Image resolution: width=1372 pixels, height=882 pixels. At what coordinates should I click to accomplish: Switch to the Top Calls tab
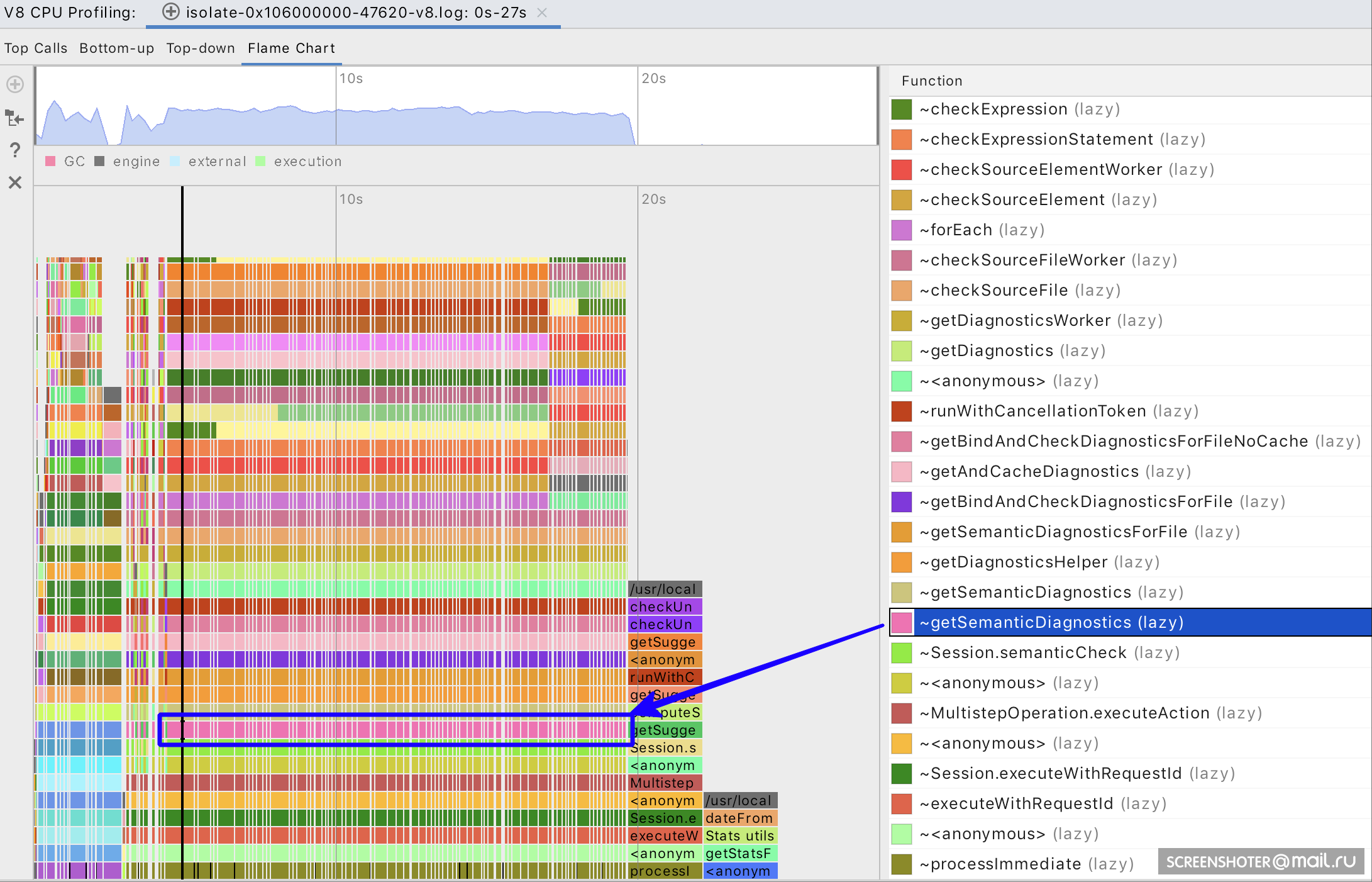pyautogui.click(x=36, y=48)
